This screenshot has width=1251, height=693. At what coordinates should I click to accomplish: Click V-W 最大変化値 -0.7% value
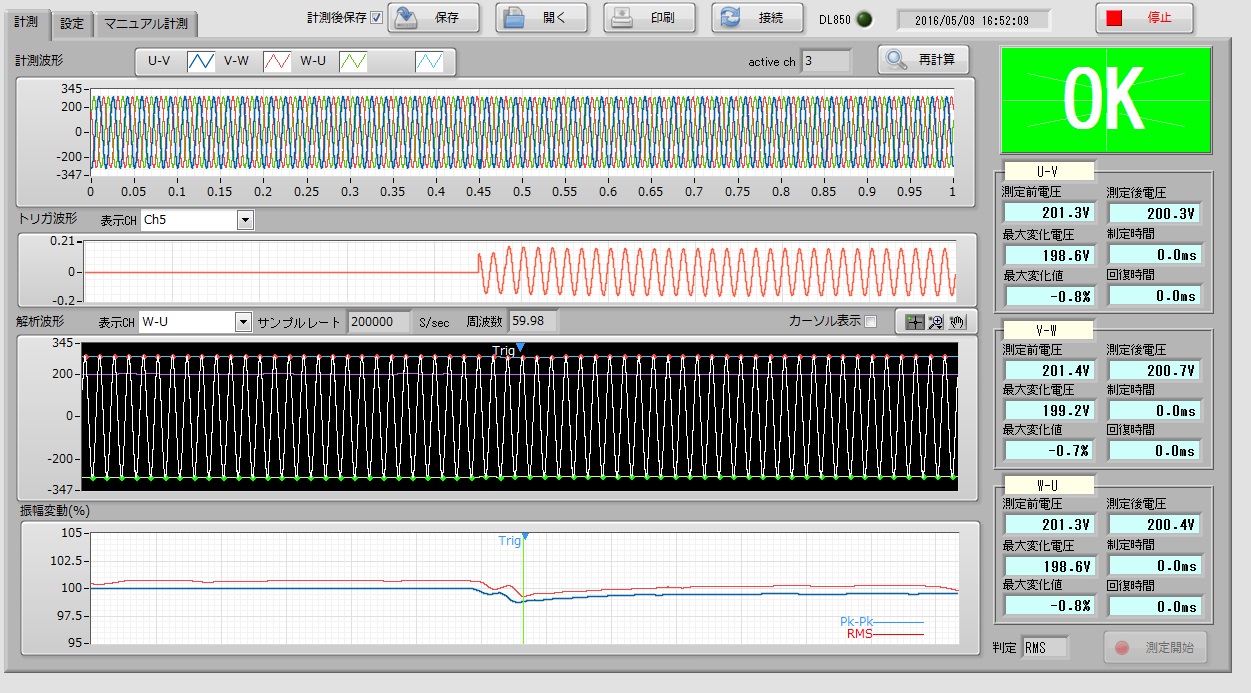coord(1050,450)
